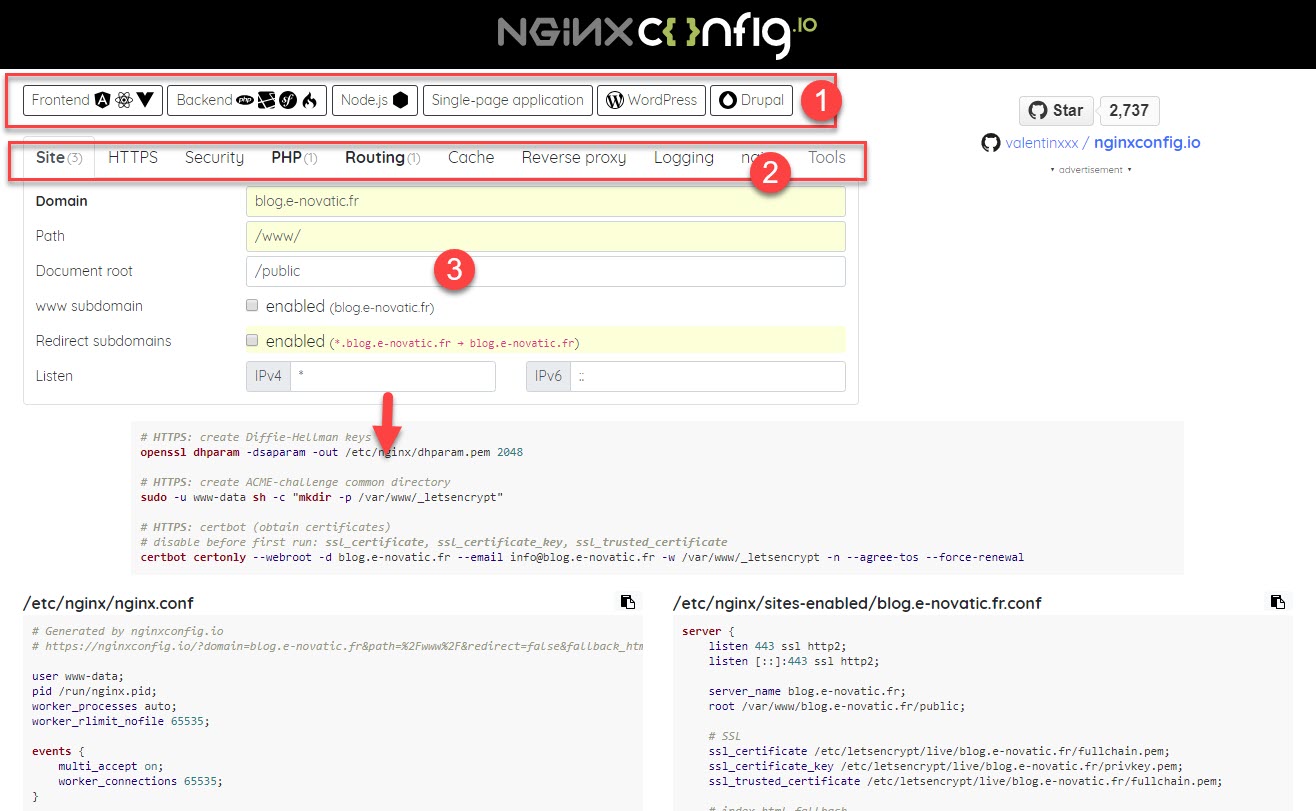
Task: Apply the Backend preset
Action: (x=247, y=100)
